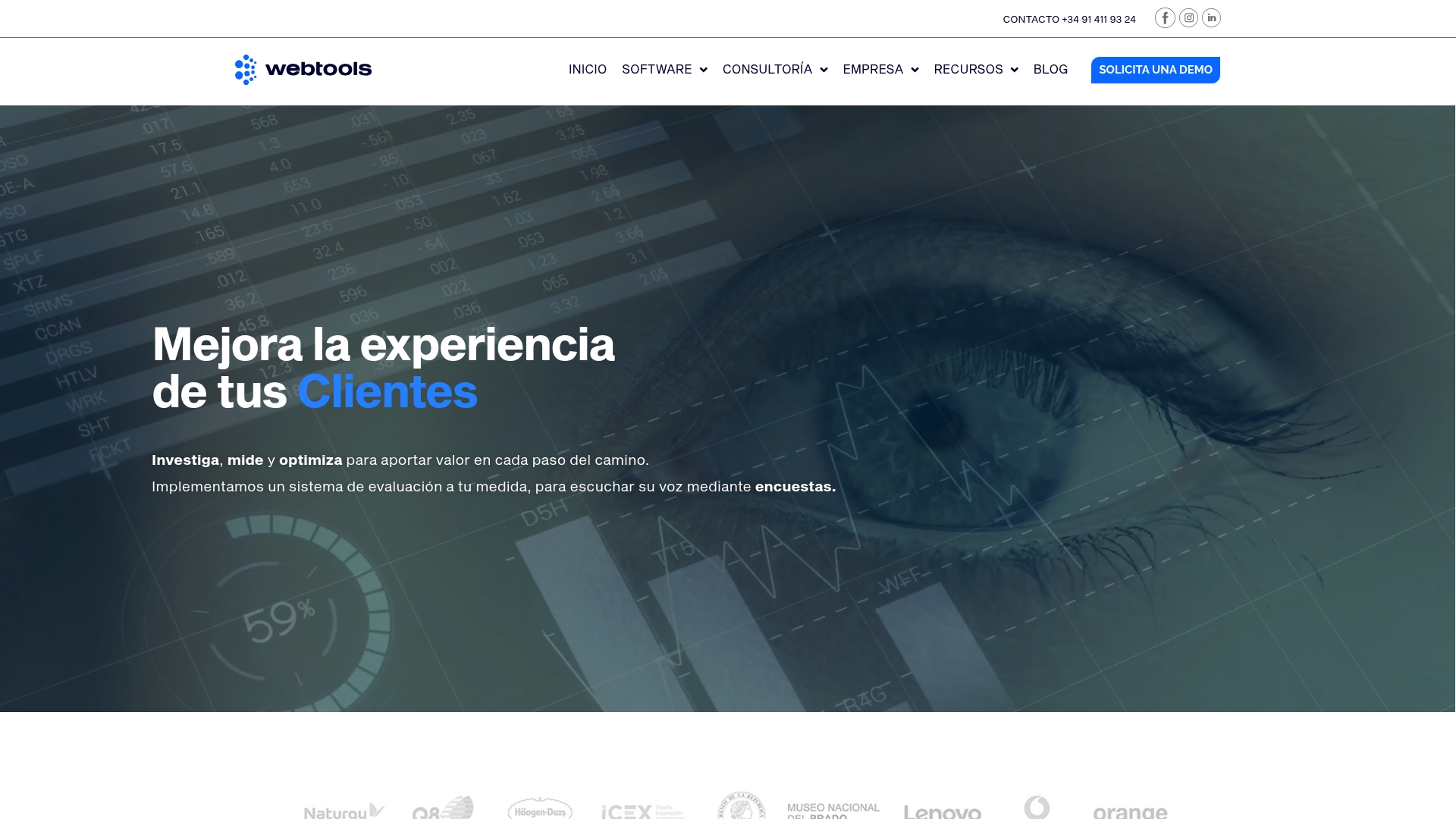Open the Instagram social icon
This screenshot has width=1456, height=819.
[x=1188, y=18]
